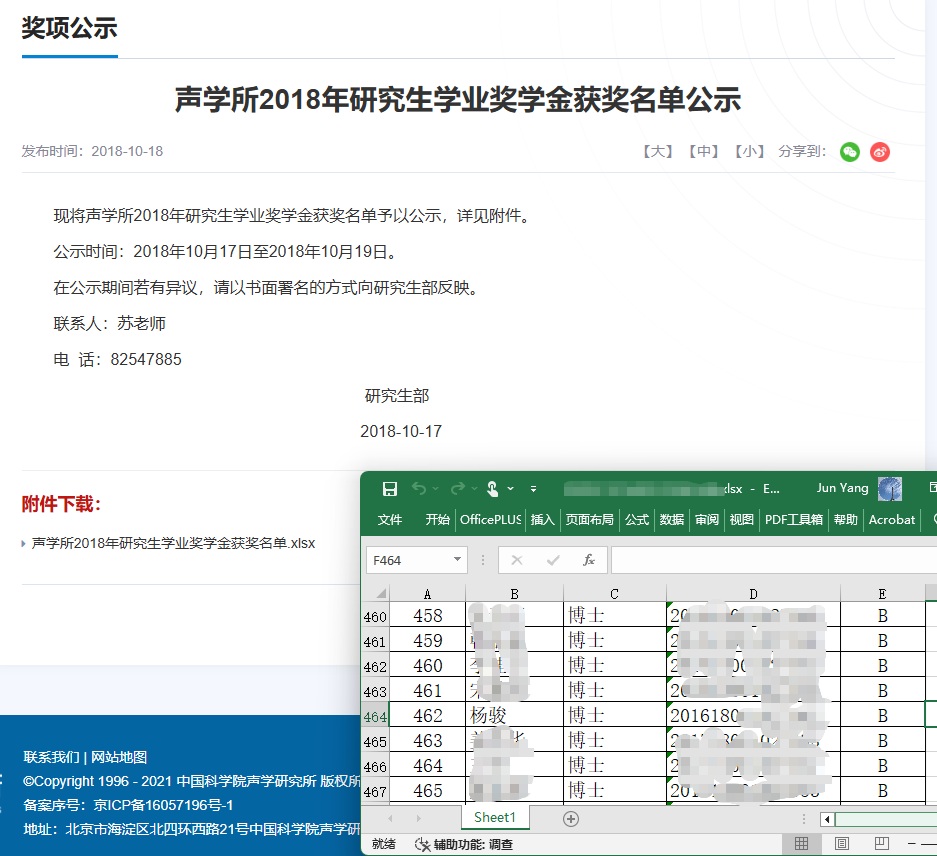The width and height of the screenshot is (937, 856).
Task: Select the Sheet1 worksheet tab
Action: [x=495, y=818]
